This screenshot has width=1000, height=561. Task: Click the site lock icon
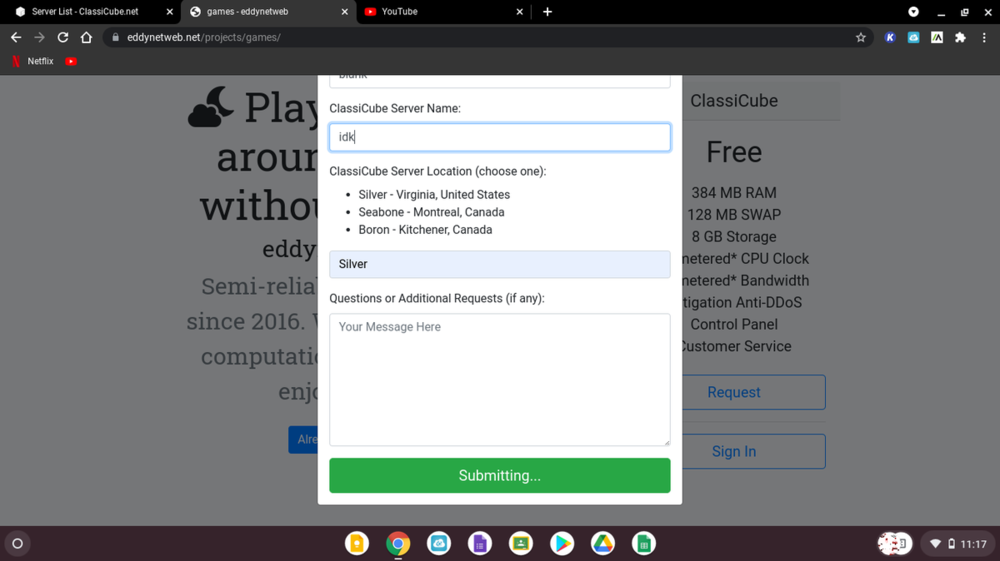tap(115, 38)
